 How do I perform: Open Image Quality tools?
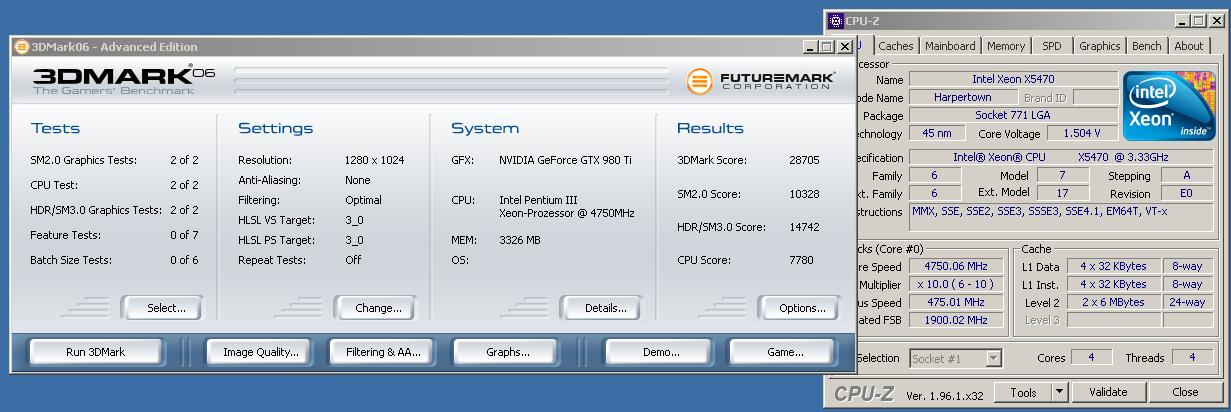pyautogui.click(x=260, y=352)
